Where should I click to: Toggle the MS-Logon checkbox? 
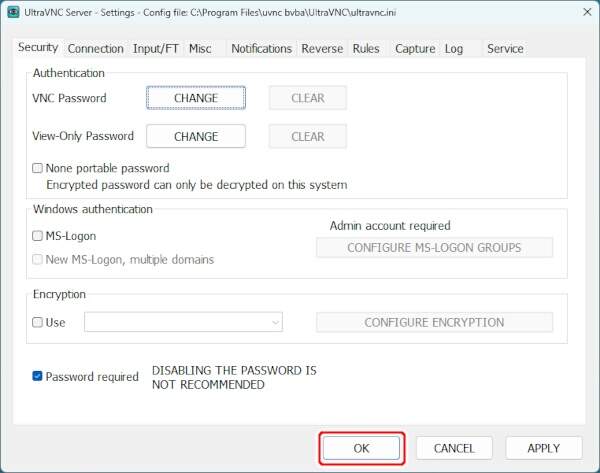38,237
